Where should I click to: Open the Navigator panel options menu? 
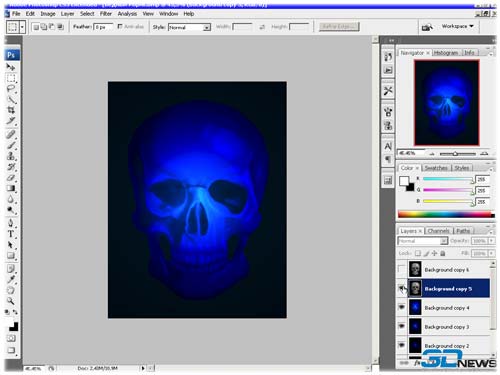tap(491, 54)
